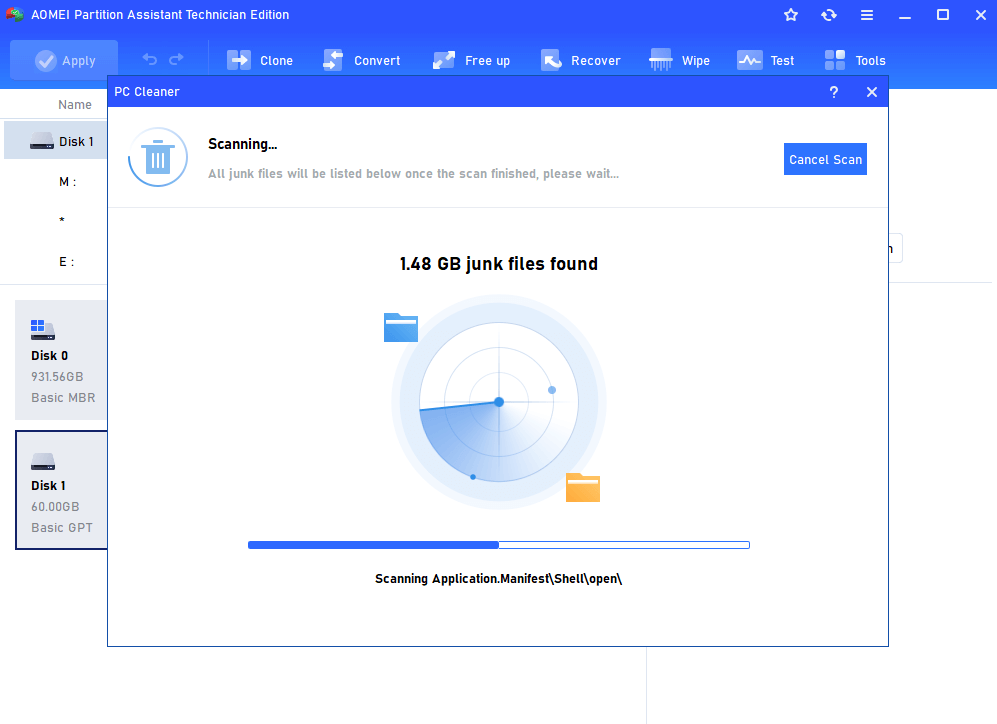The width and height of the screenshot is (997, 724).
Task: Click the star favorites icon in title bar
Action: pyautogui.click(x=791, y=15)
